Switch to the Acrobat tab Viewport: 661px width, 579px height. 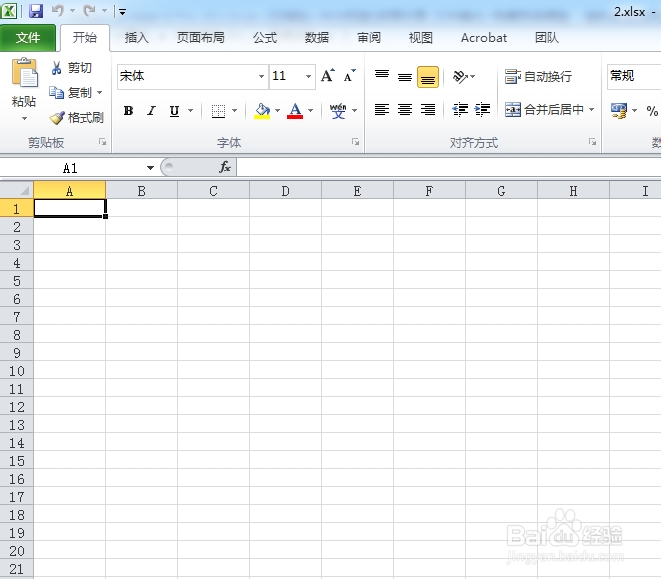pos(484,38)
